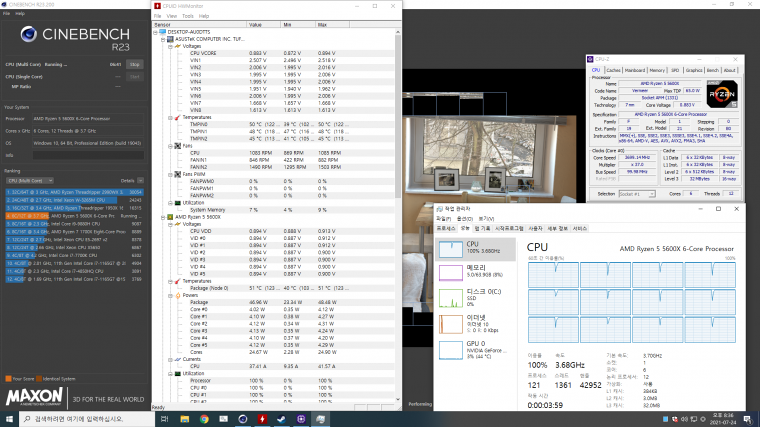Click the taskbar search box

[x=87, y=419]
